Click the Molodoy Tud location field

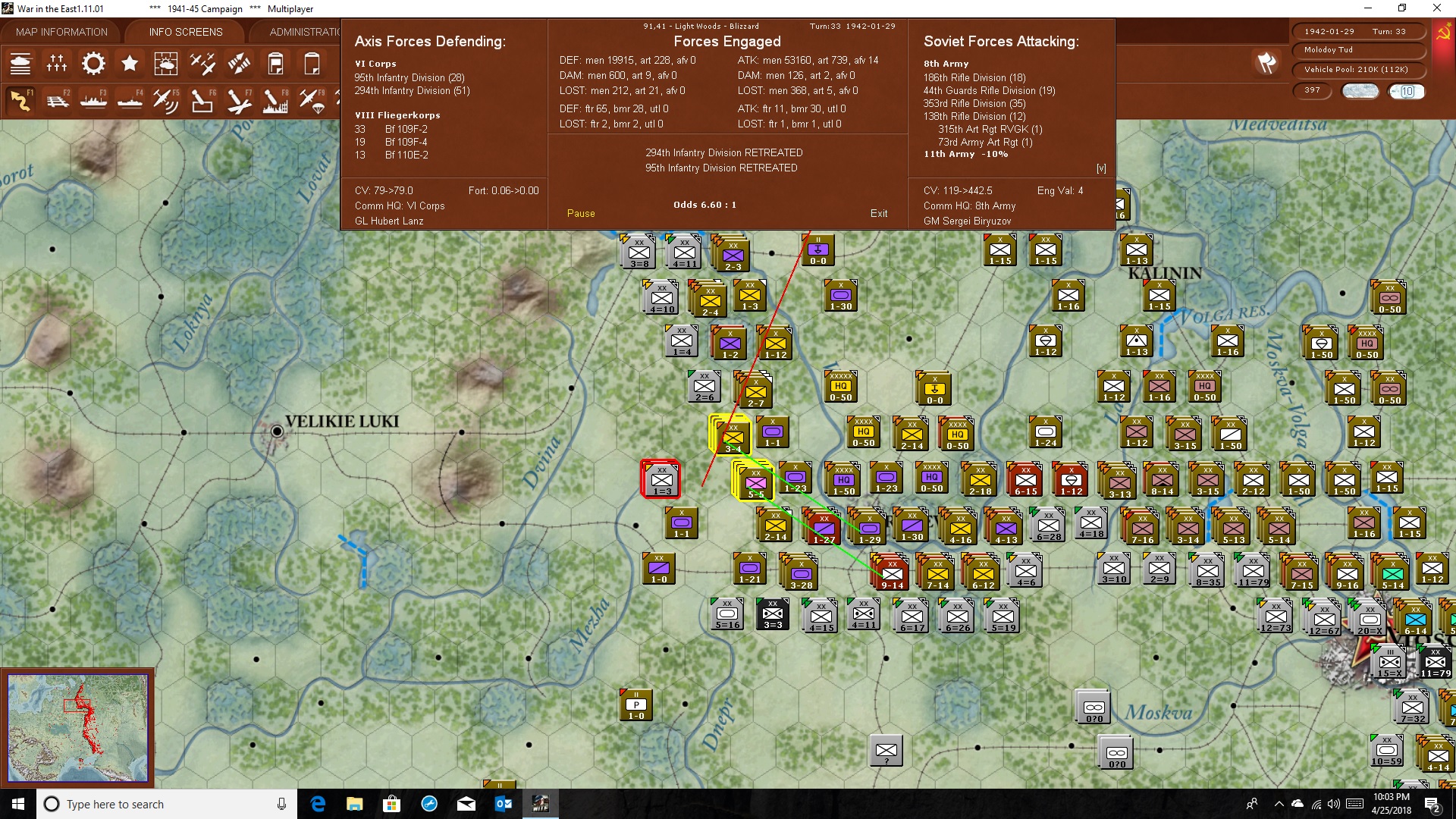coord(1357,50)
